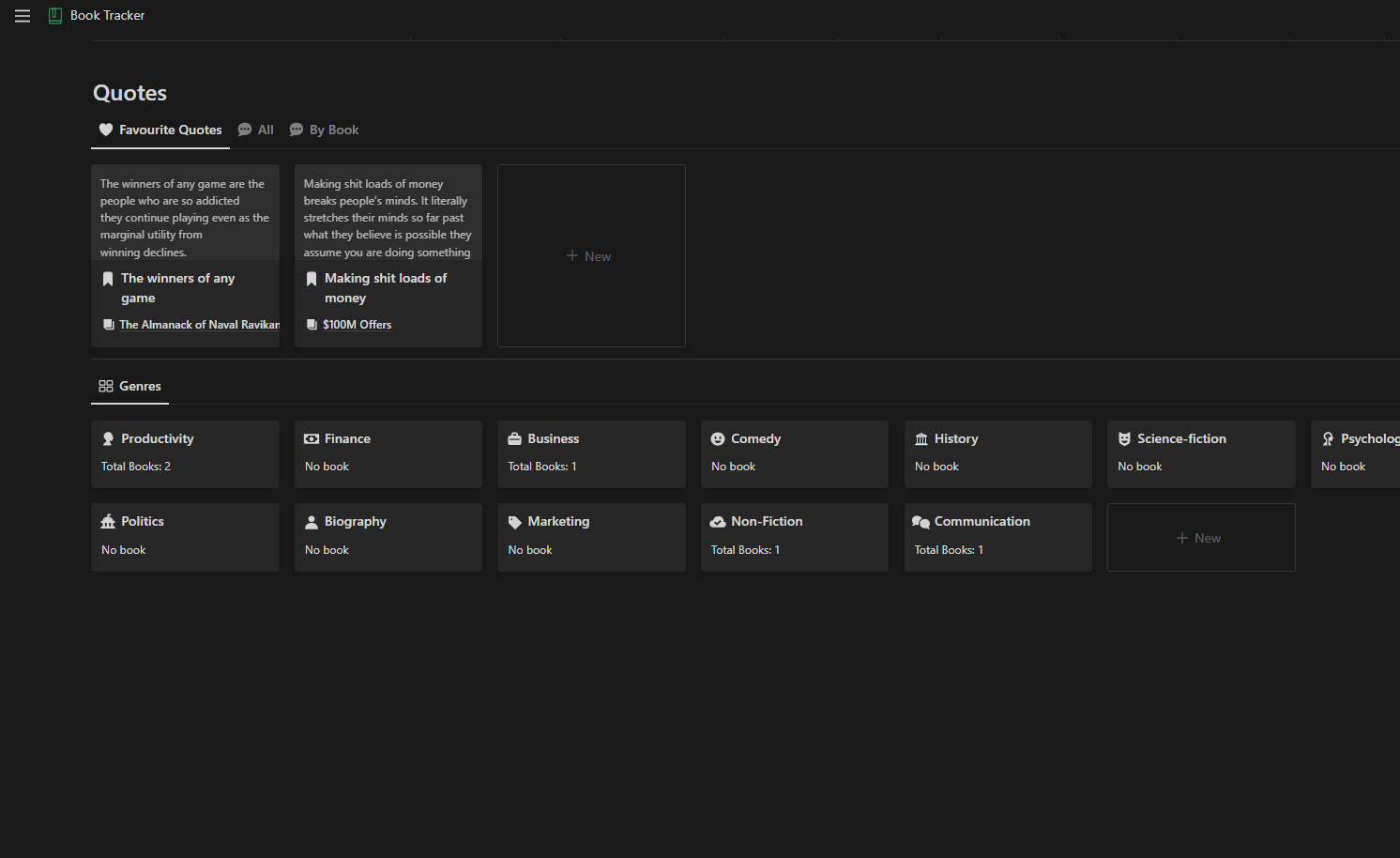Click the book icon beside $100M Offers
The height and width of the screenshot is (858, 1400).
pyautogui.click(x=312, y=325)
